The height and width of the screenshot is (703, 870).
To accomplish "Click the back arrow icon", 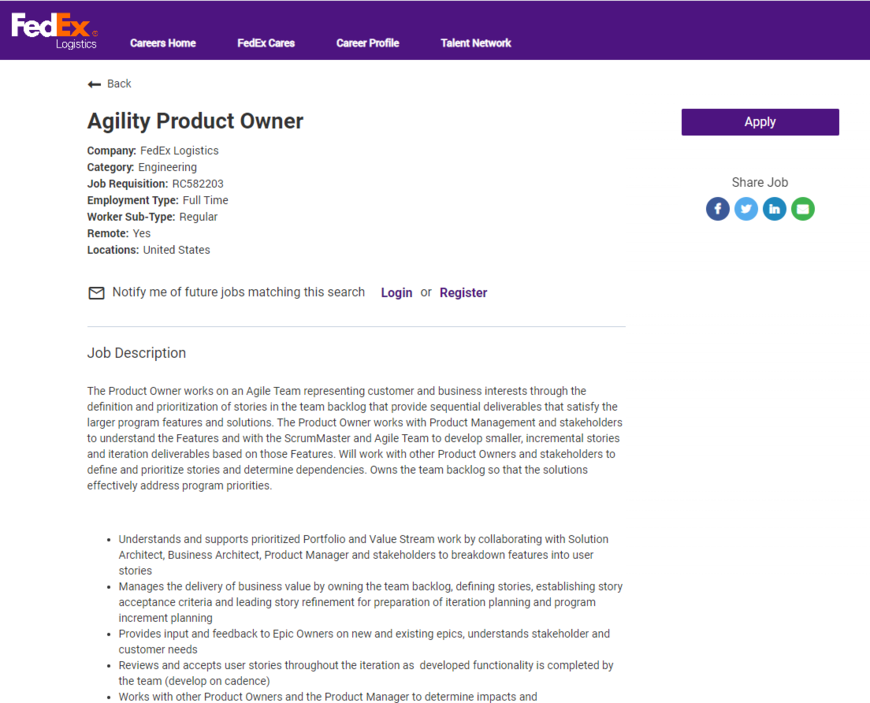I will click(94, 84).
